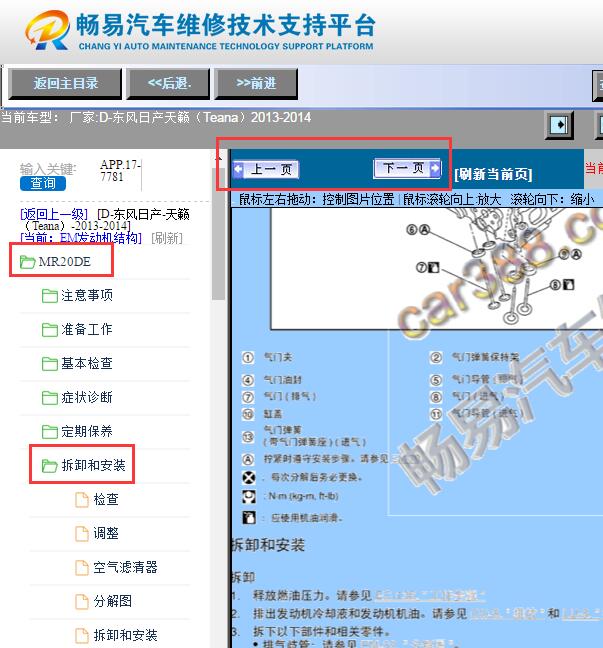Collapse the 拆卸和安装 folder
Viewport: 603px width, 648px height.
93,465
